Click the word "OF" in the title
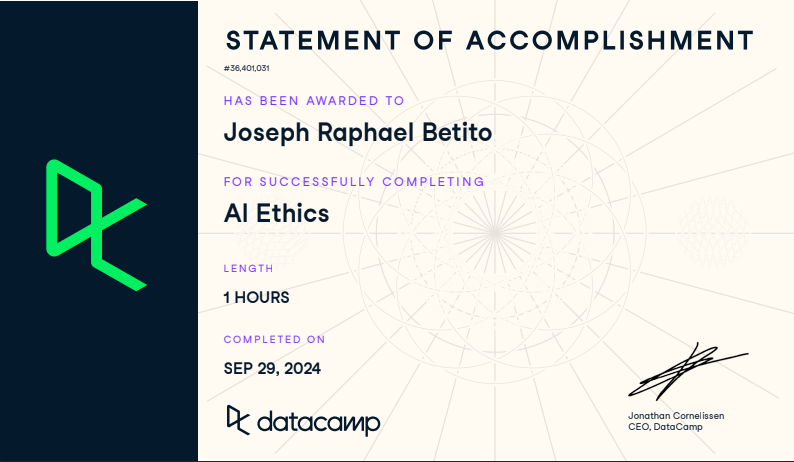The image size is (794, 462). (427, 41)
